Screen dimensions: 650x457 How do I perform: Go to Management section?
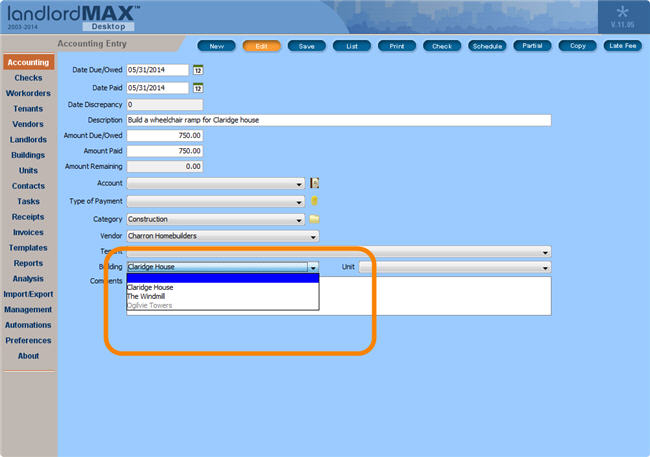28,310
